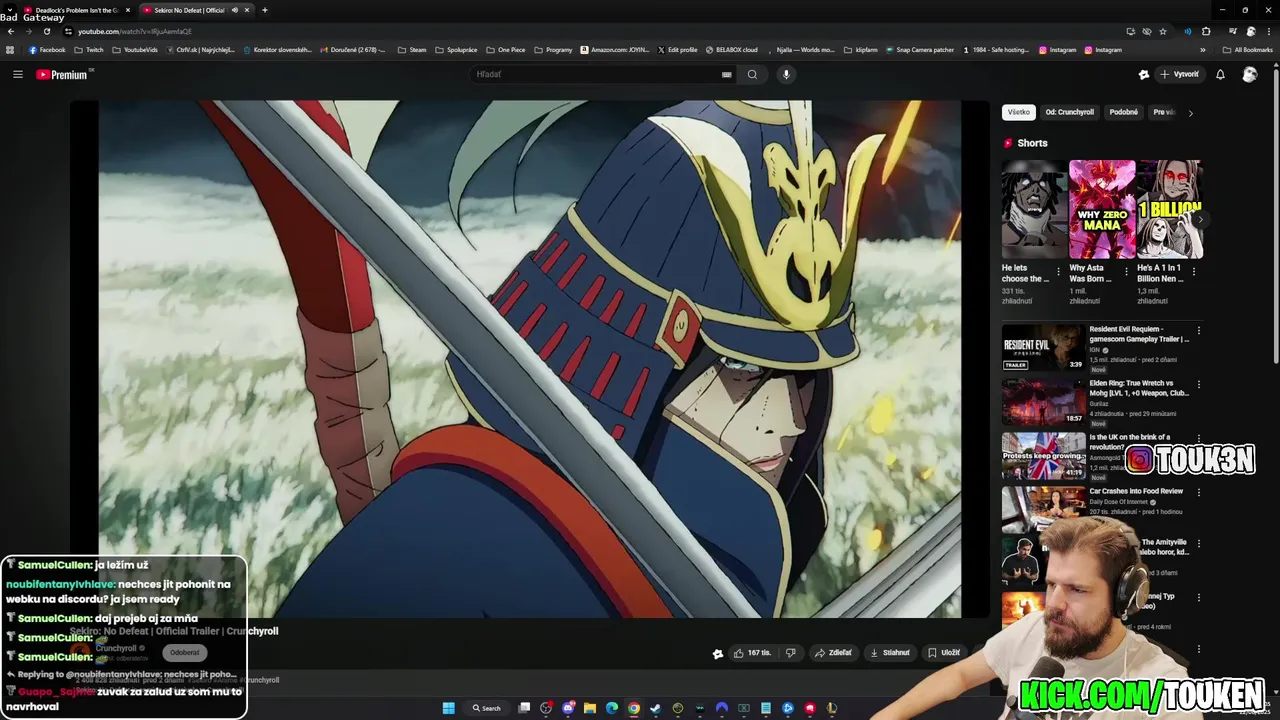Select the Od: Crunchyroll filter chip
Screen dimensions: 1280x720
[1069, 112]
